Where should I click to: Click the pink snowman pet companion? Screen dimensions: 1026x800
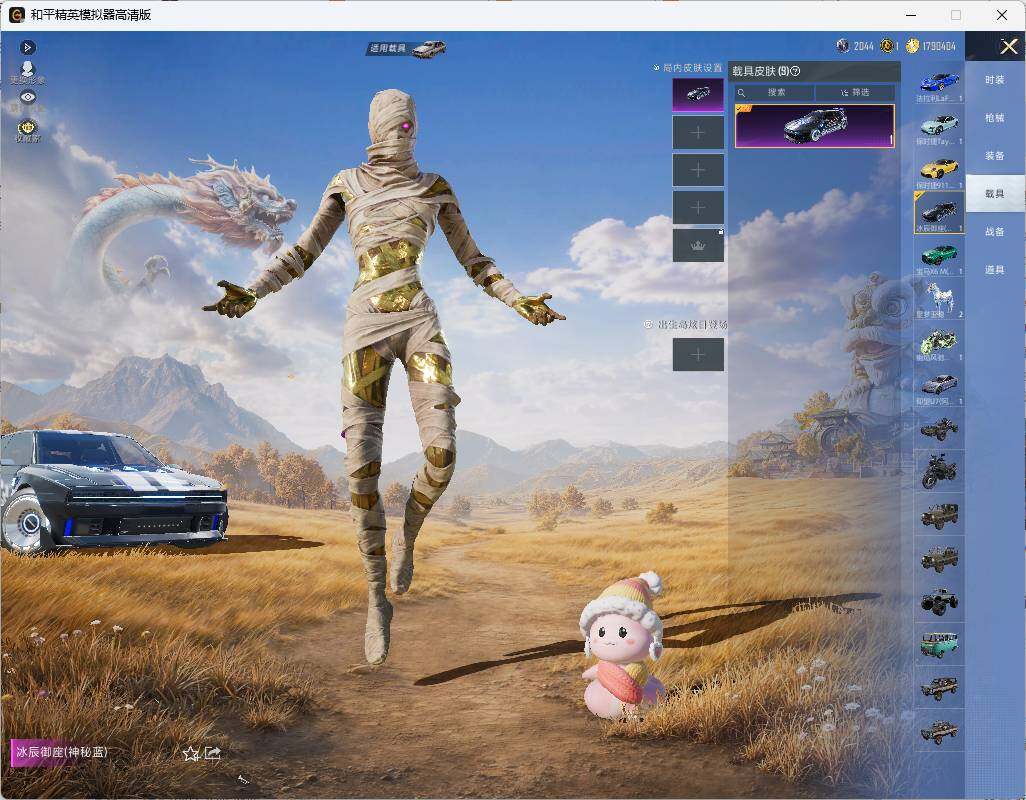pos(622,647)
